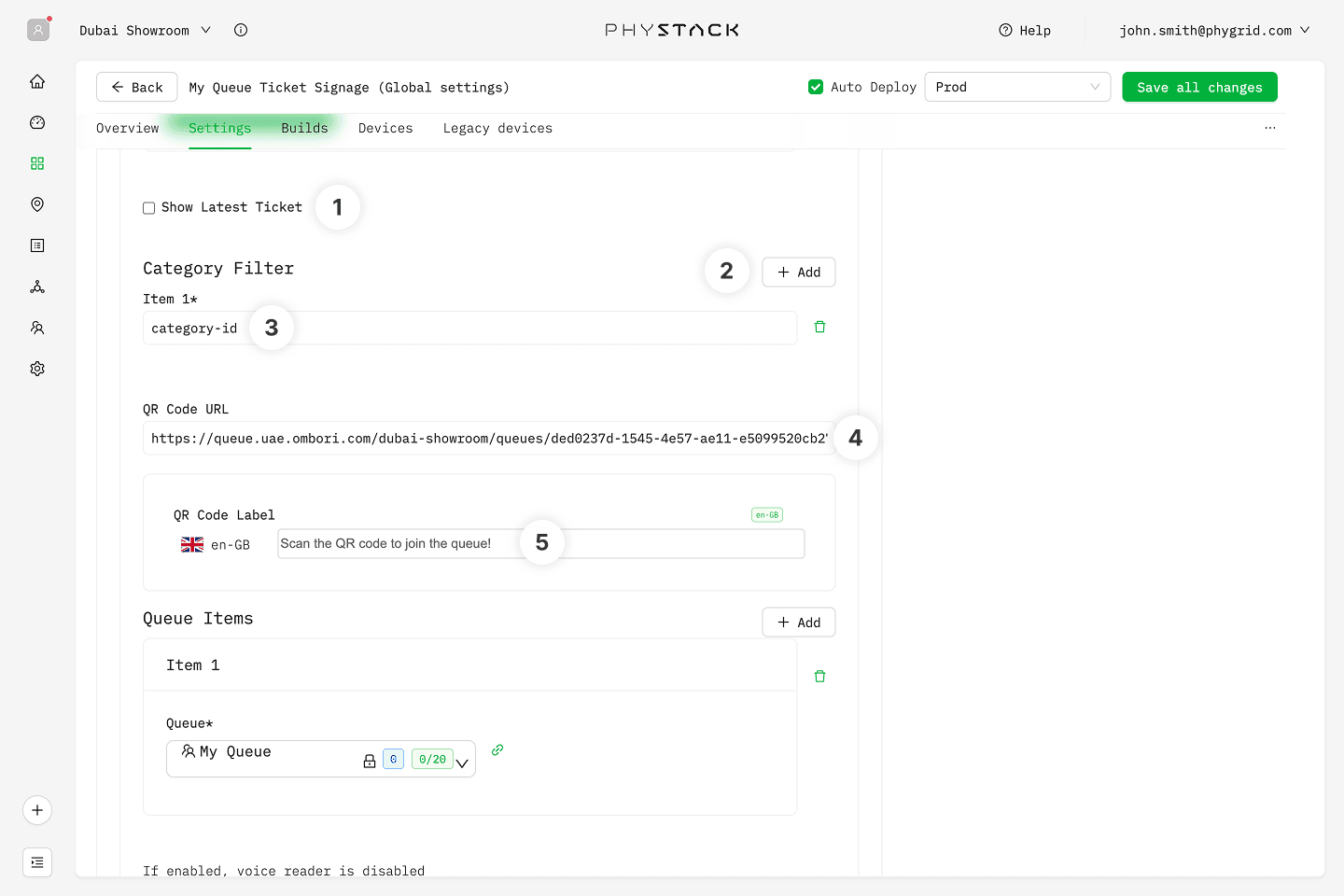Click the QR Code URL input field
1344x896 pixels.
pyautogui.click(x=485, y=438)
